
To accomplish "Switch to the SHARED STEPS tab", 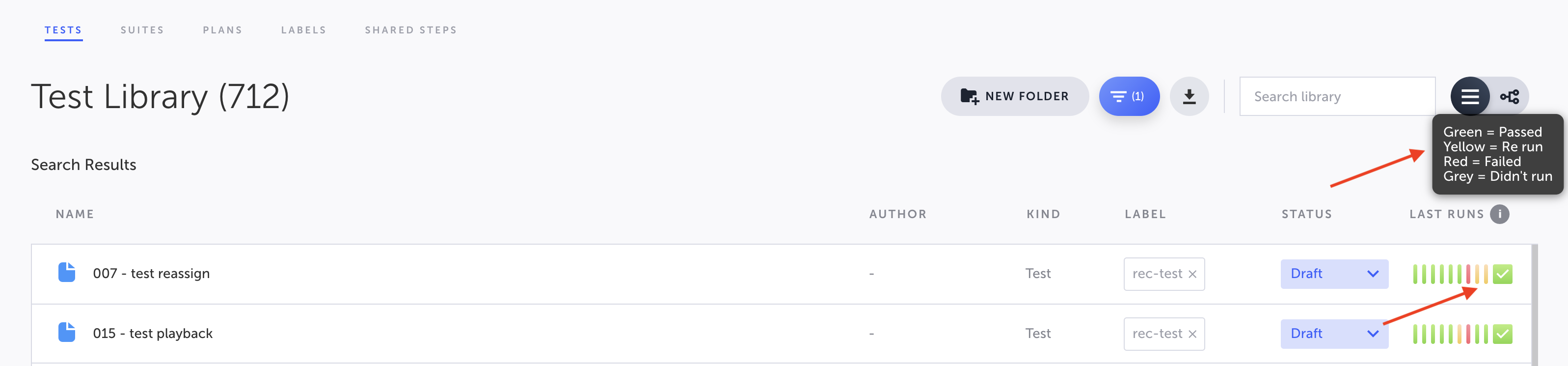I will click(410, 29).
